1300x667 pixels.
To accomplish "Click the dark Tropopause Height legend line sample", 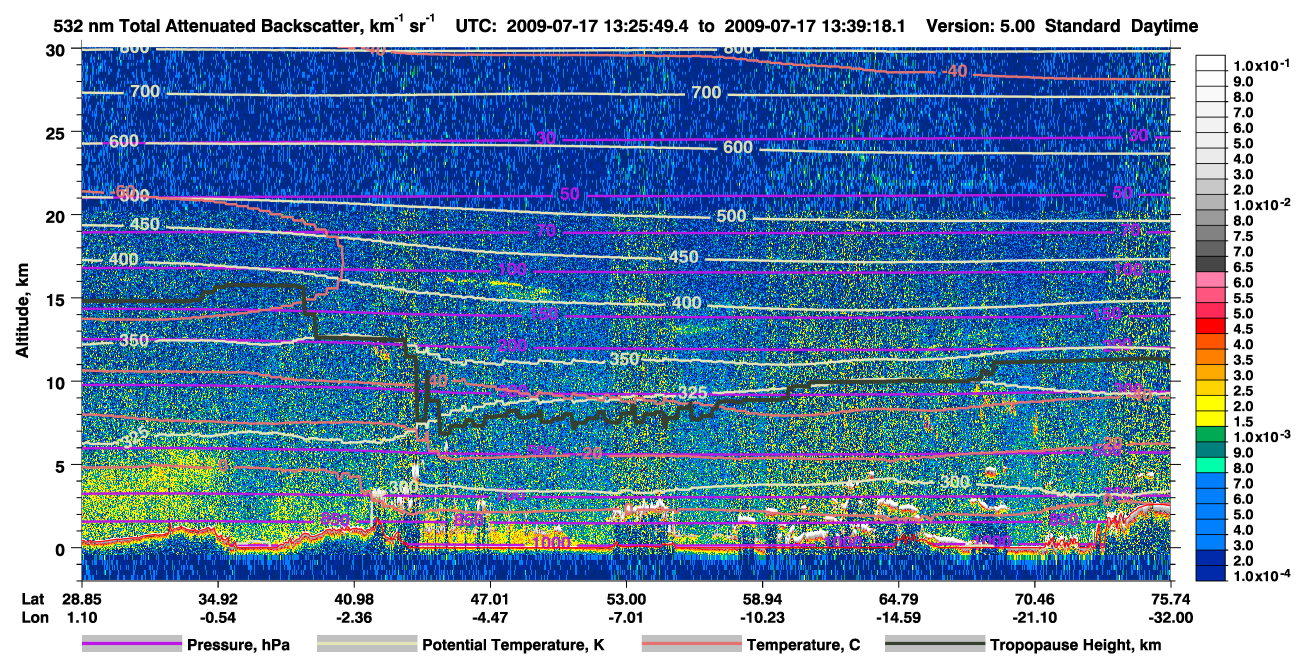I will (934, 645).
